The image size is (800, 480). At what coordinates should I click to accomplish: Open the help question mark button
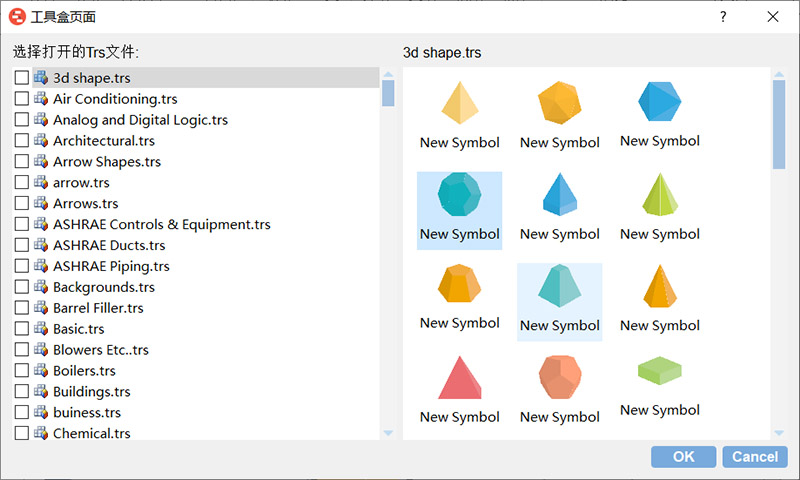[723, 17]
